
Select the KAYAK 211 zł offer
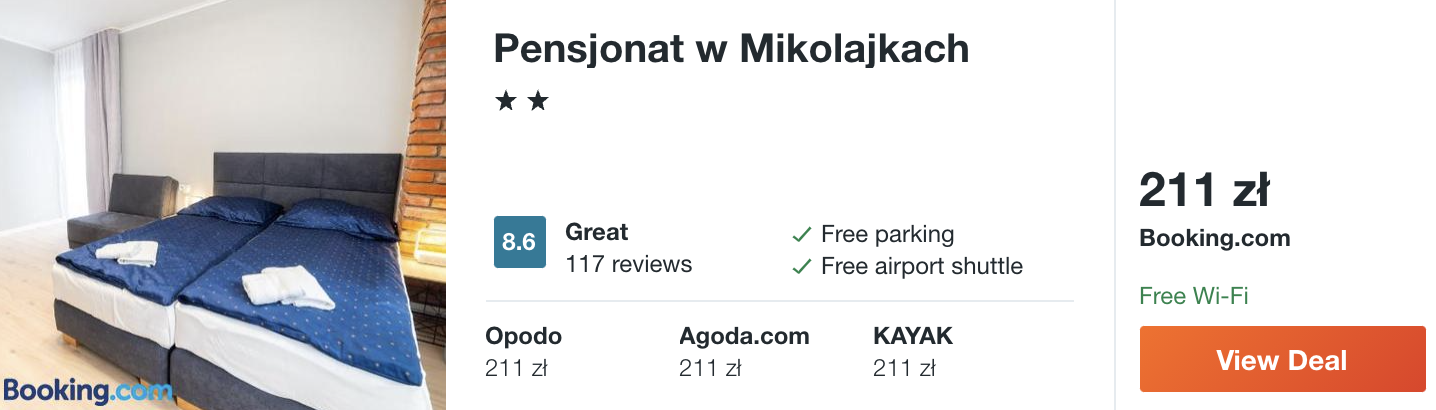[x=913, y=352]
